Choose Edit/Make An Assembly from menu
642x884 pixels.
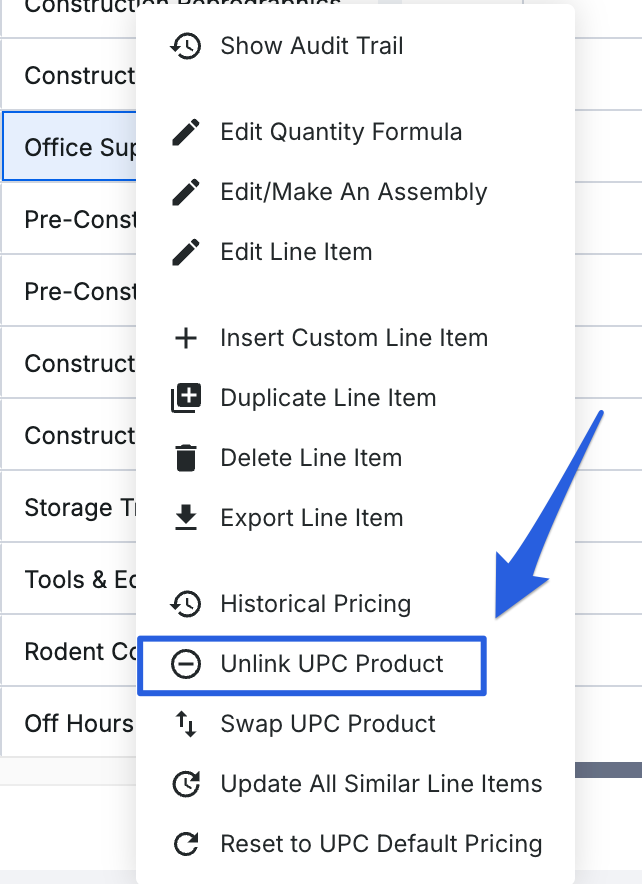(x=353, y=192)
